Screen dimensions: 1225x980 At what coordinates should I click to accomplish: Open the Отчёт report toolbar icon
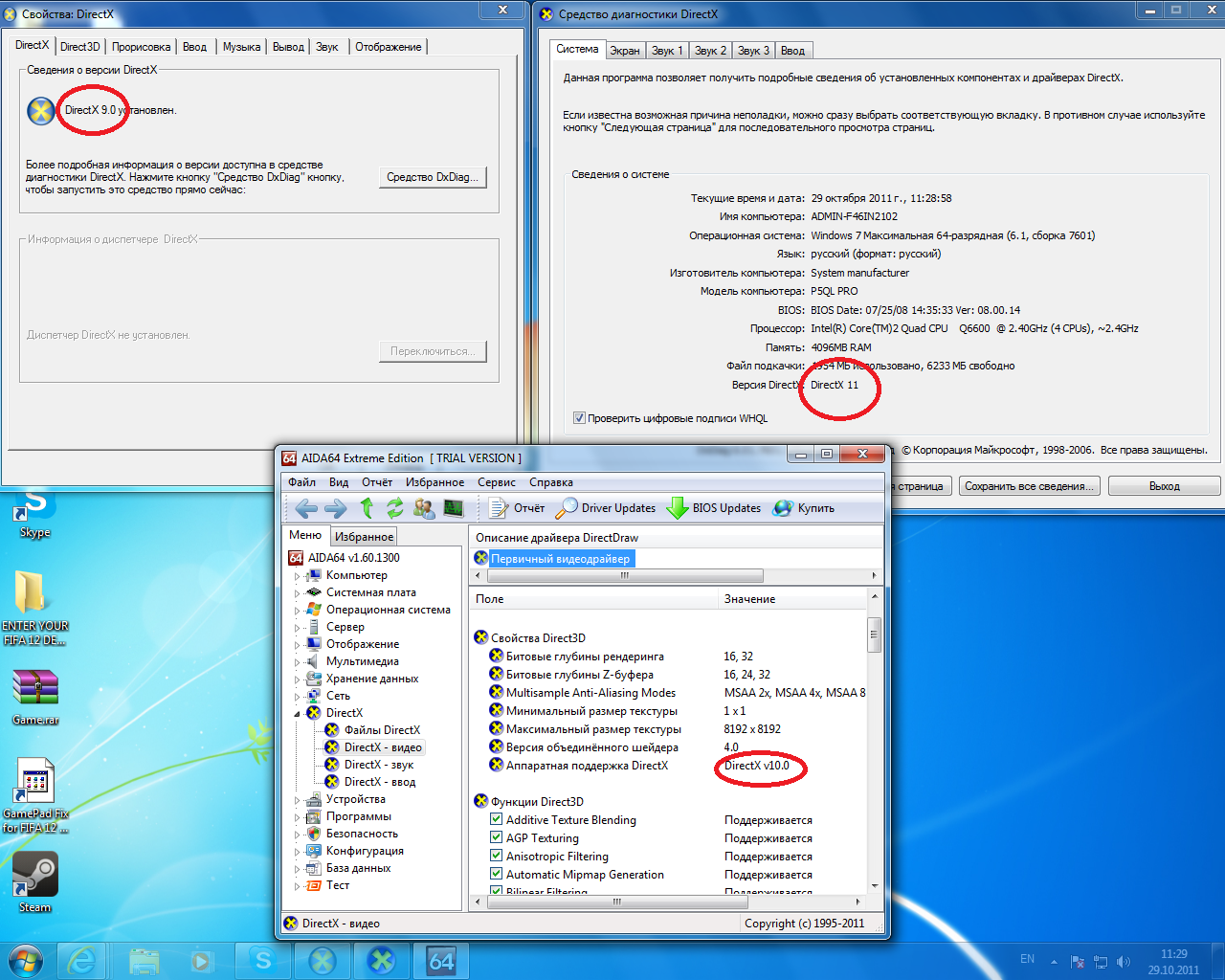click(499, 508)
